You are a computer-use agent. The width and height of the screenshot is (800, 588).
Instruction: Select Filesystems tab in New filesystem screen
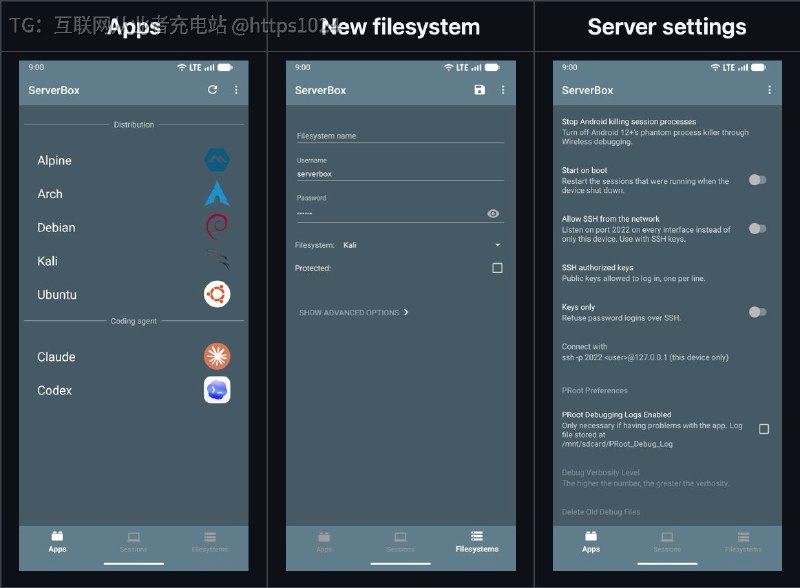pos(477,542)
